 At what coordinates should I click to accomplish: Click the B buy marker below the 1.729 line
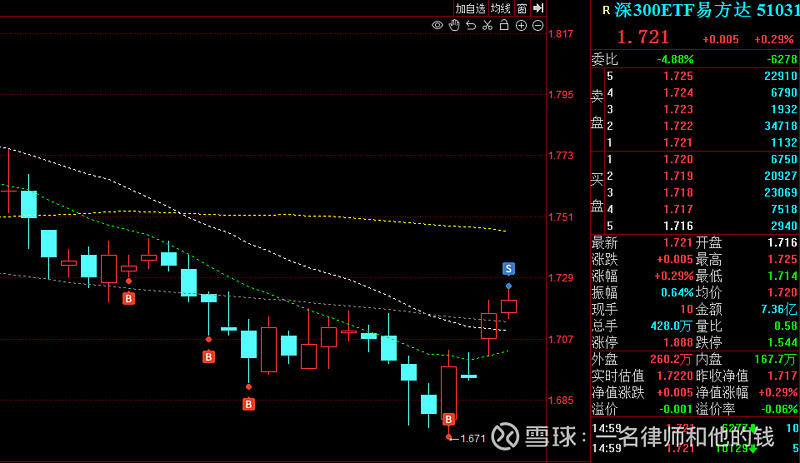[129, 298]
